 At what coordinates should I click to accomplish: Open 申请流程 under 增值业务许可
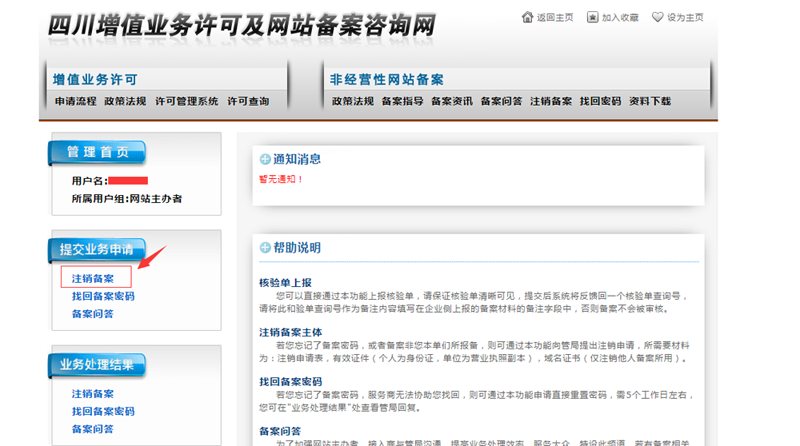click(x=76, y=102)
